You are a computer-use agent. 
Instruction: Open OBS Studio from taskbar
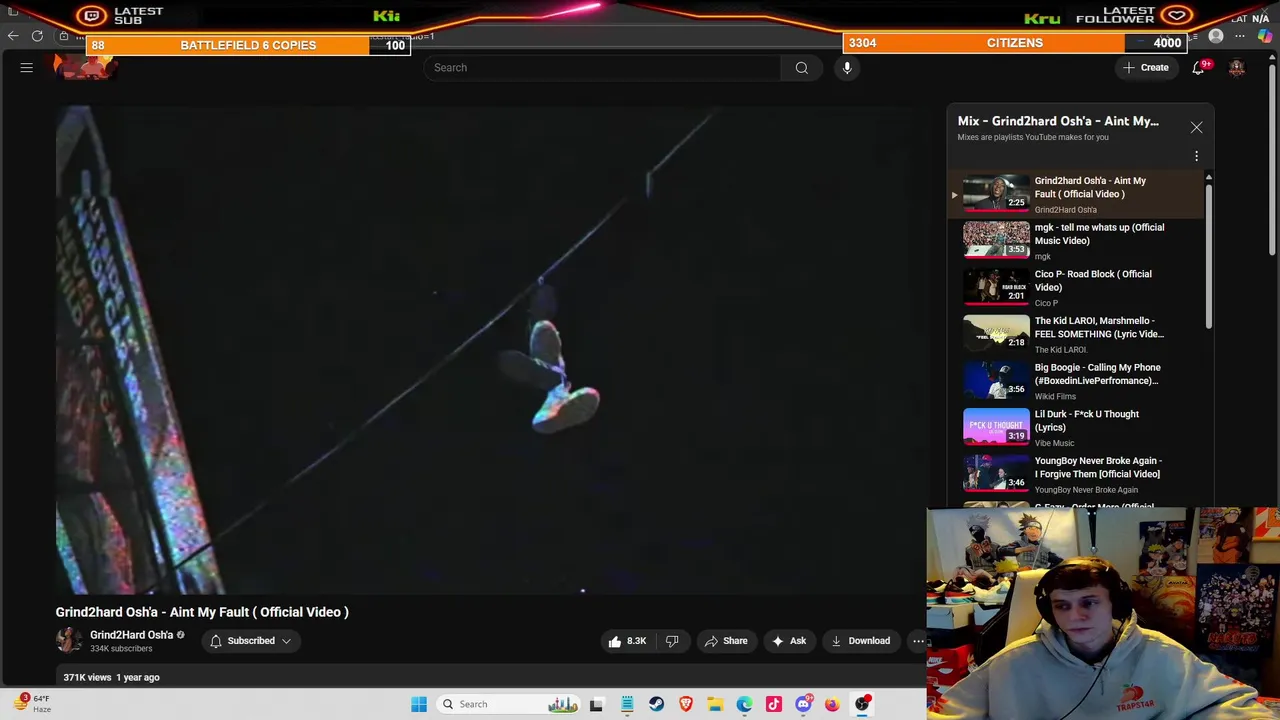point(862,704)
